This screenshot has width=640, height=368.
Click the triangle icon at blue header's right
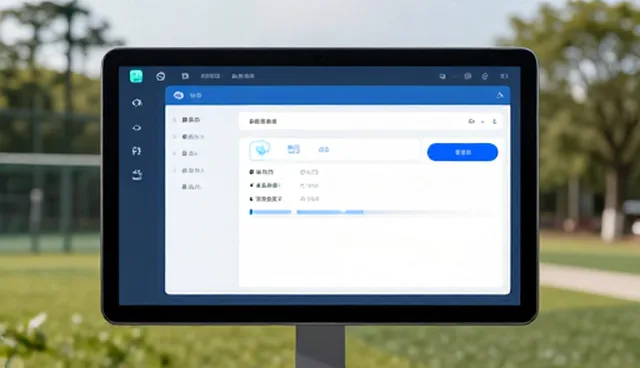click(x=500, y=95)
